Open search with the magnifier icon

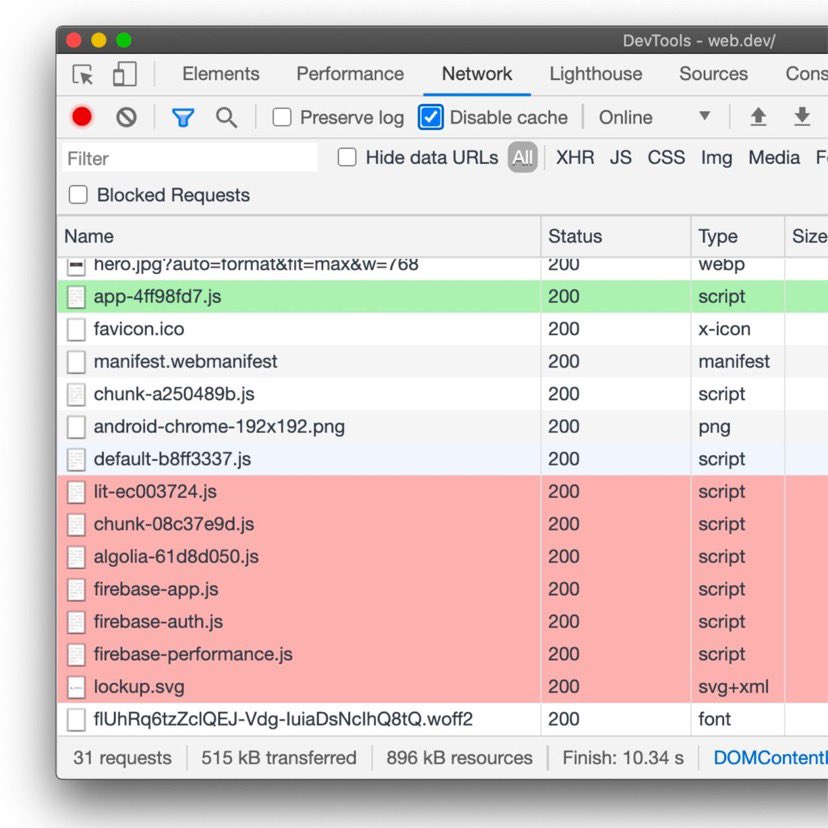(227, 117)
